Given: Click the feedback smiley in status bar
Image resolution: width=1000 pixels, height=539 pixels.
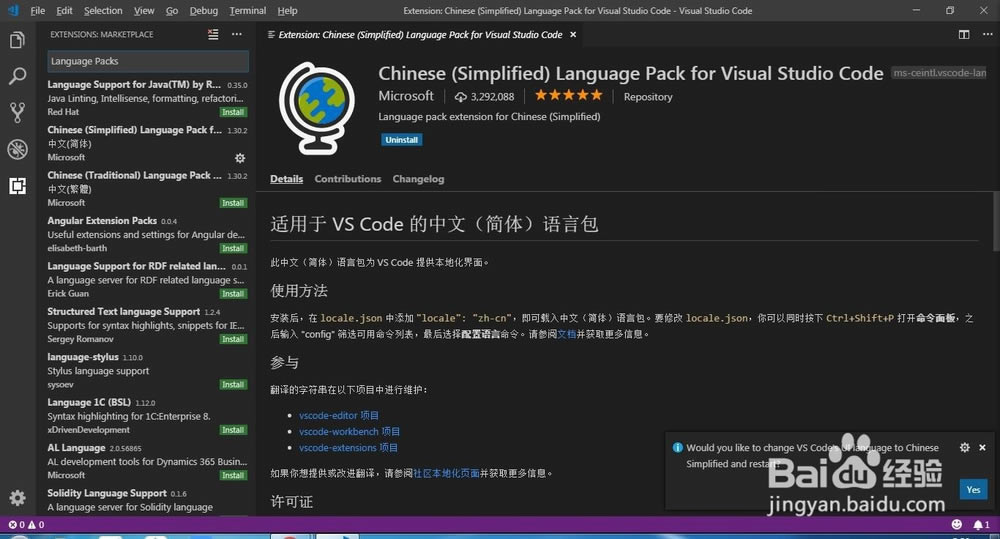Looking at the screenshot, I should coord(957,524).
